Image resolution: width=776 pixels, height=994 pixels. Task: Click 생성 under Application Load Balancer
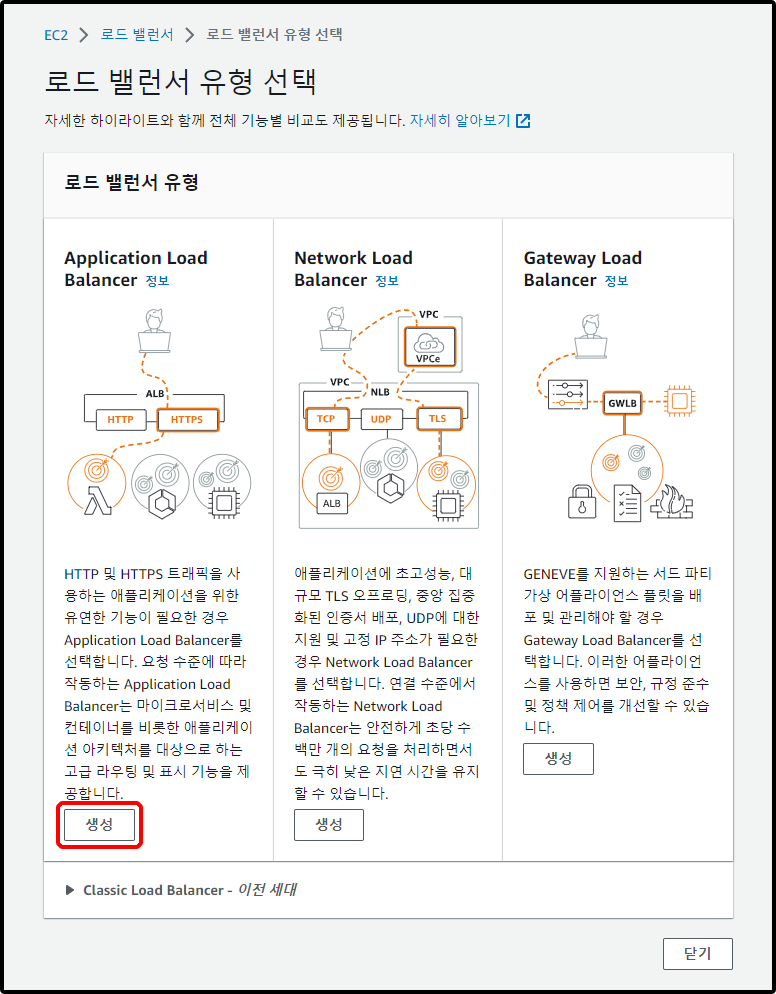100,825
